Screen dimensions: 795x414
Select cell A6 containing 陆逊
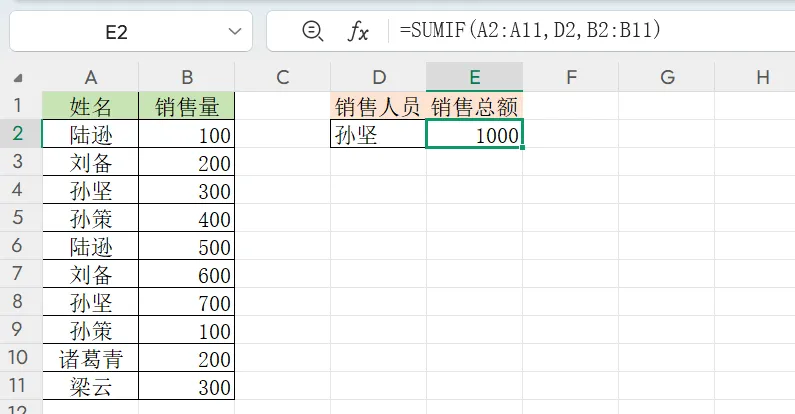click(90, 246)
